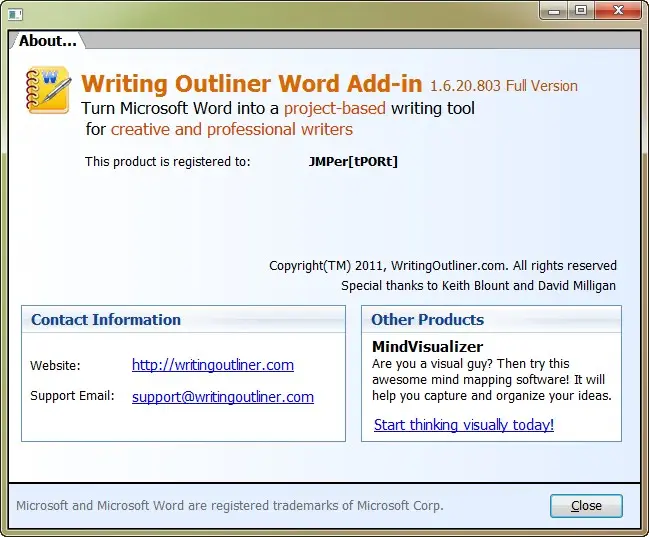Click the 'Copyright(TM) 2011, WritingOutliner.com' line
Screen dimensions: 649x537
coord(443,265)
